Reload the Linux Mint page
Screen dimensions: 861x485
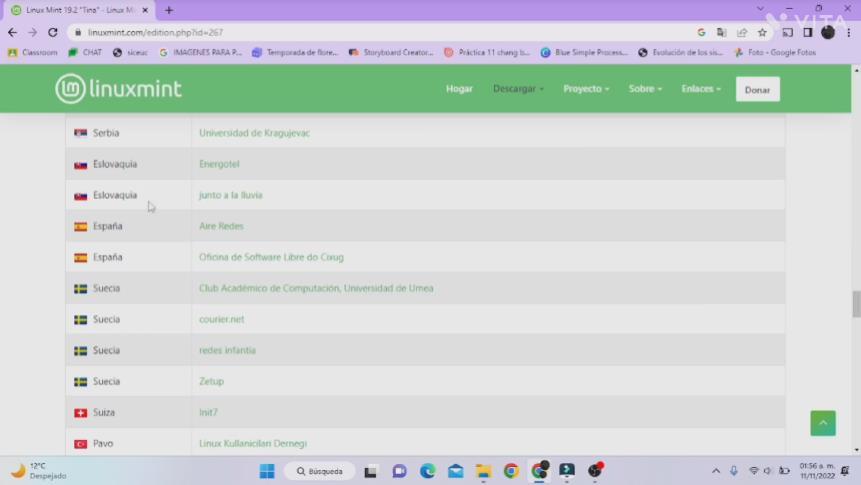[53, 33]
